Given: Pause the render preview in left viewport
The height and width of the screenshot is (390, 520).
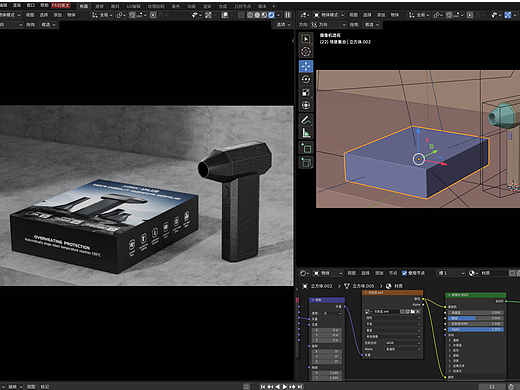Looking at the screenshot, I should pyautogui.click(x=287, y=15).
